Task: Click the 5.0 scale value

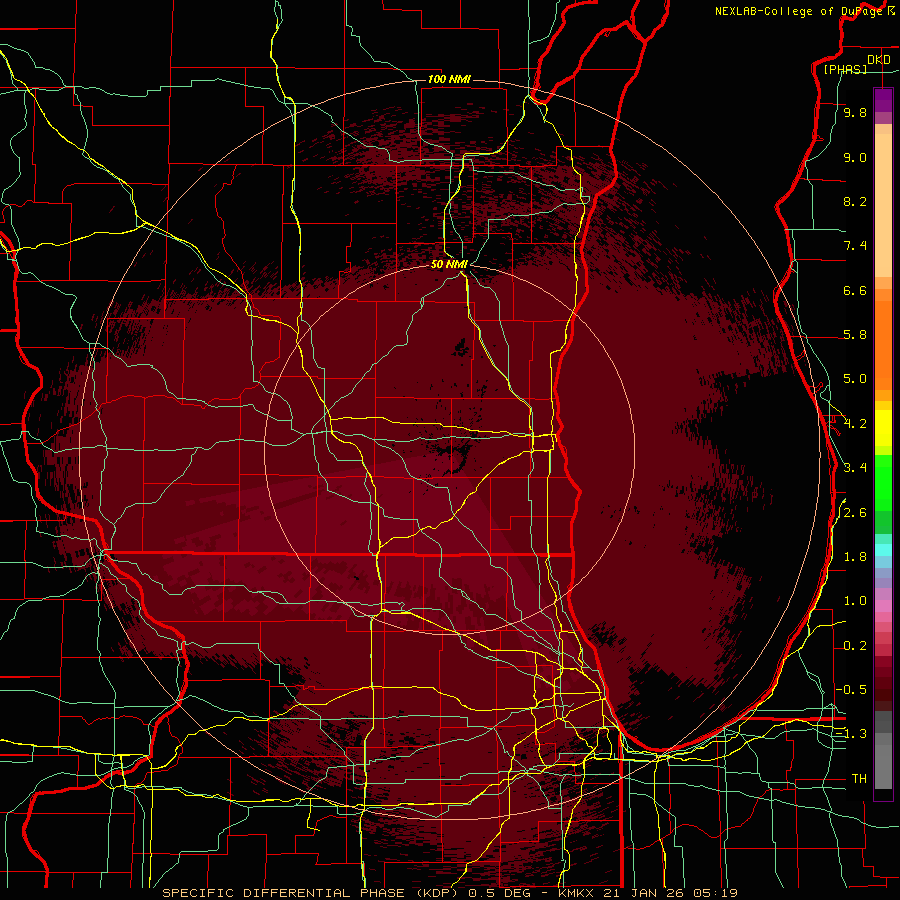Action: 855,379
